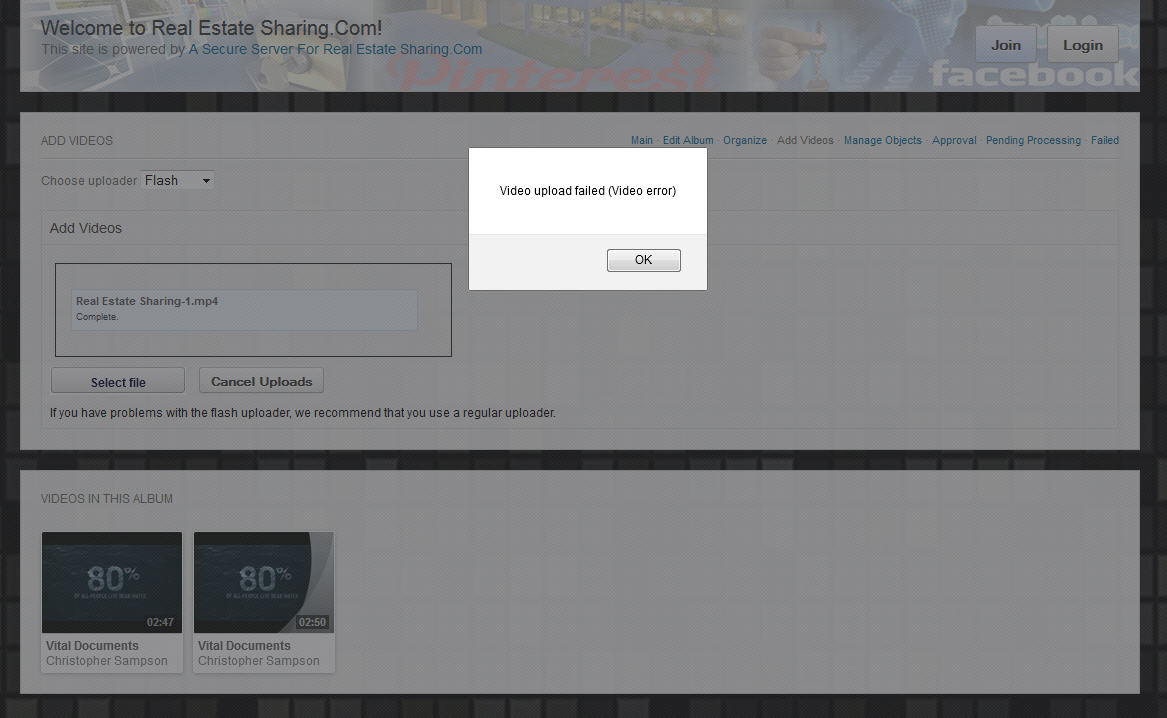
Task: Click the Add Videos panel title
Action: tap(86, 228)
